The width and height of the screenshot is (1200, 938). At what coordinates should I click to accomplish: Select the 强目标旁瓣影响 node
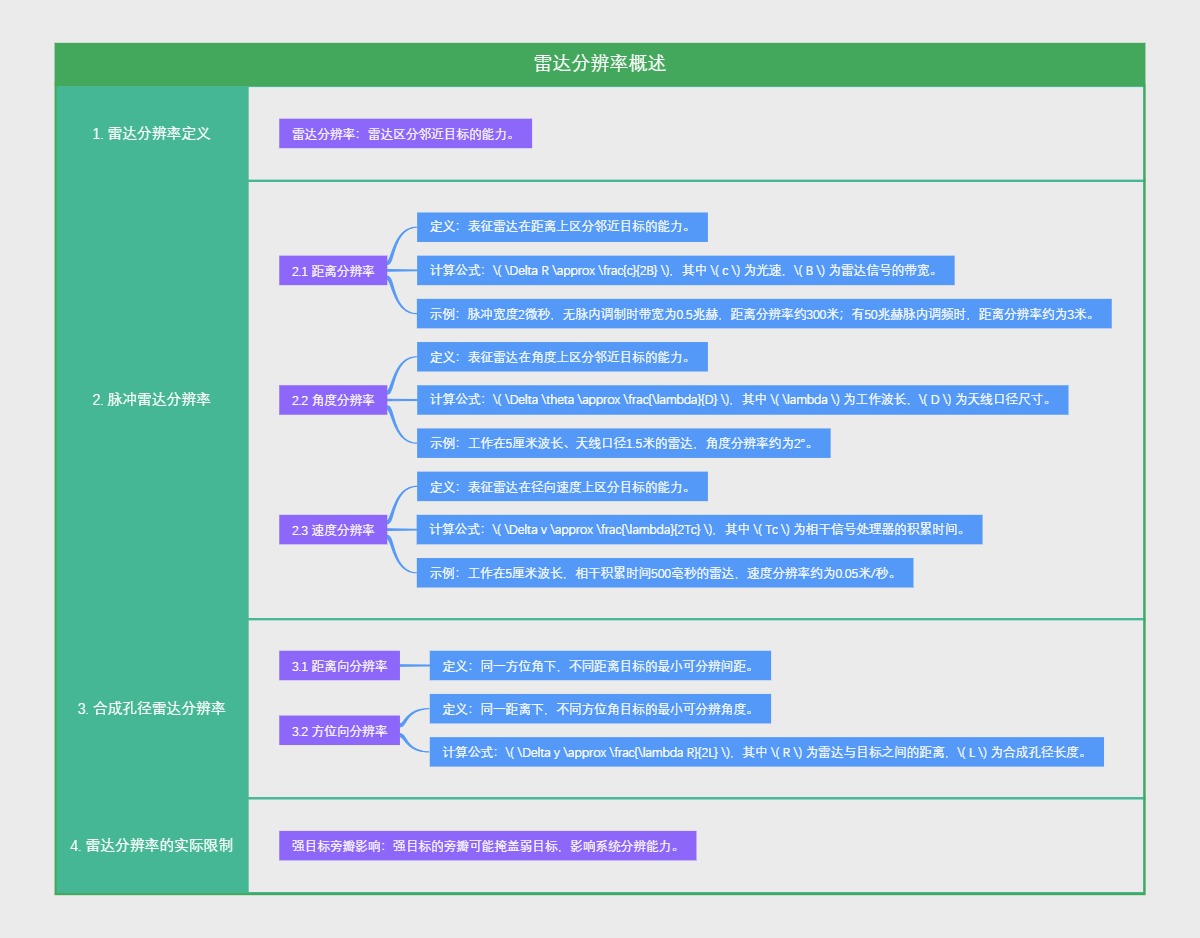487,846
